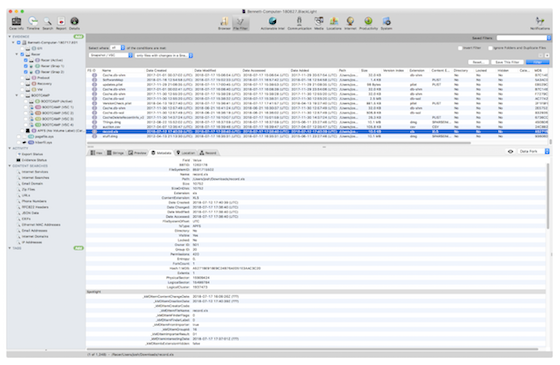Click the plus button to add filter condition
This screenshot has width=560, height=365.
click(547, 55)
